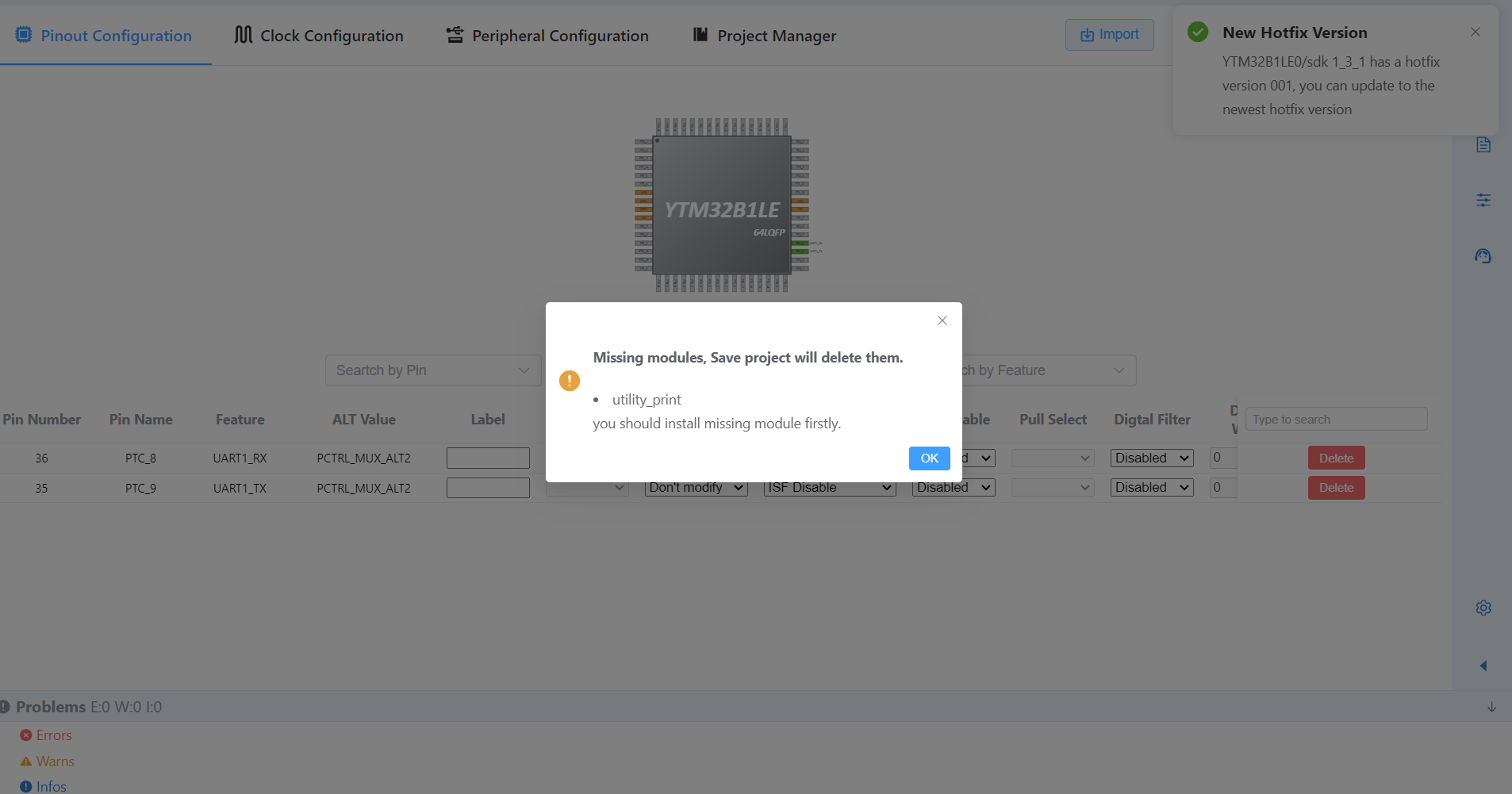Click the down arrow in Problems panel
The image size is (1512, 794).
(1491, 707)
